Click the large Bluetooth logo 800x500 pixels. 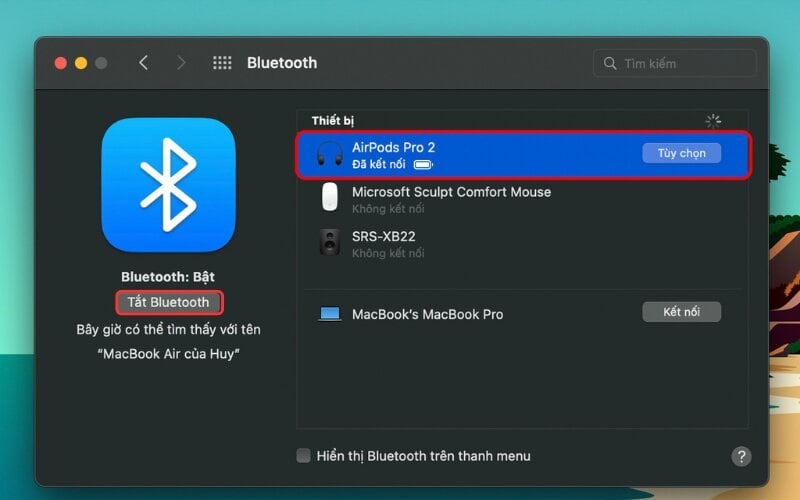168,185
